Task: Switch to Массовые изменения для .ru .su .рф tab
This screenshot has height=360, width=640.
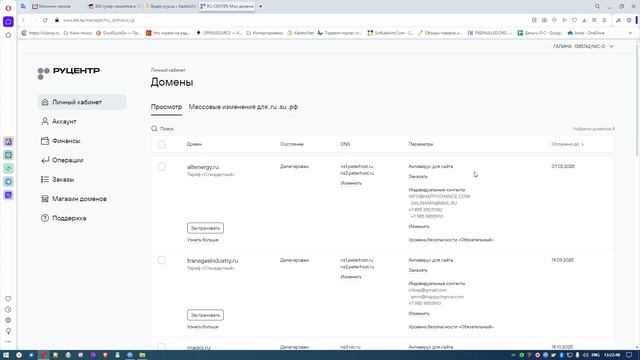Action: [243, 107]
